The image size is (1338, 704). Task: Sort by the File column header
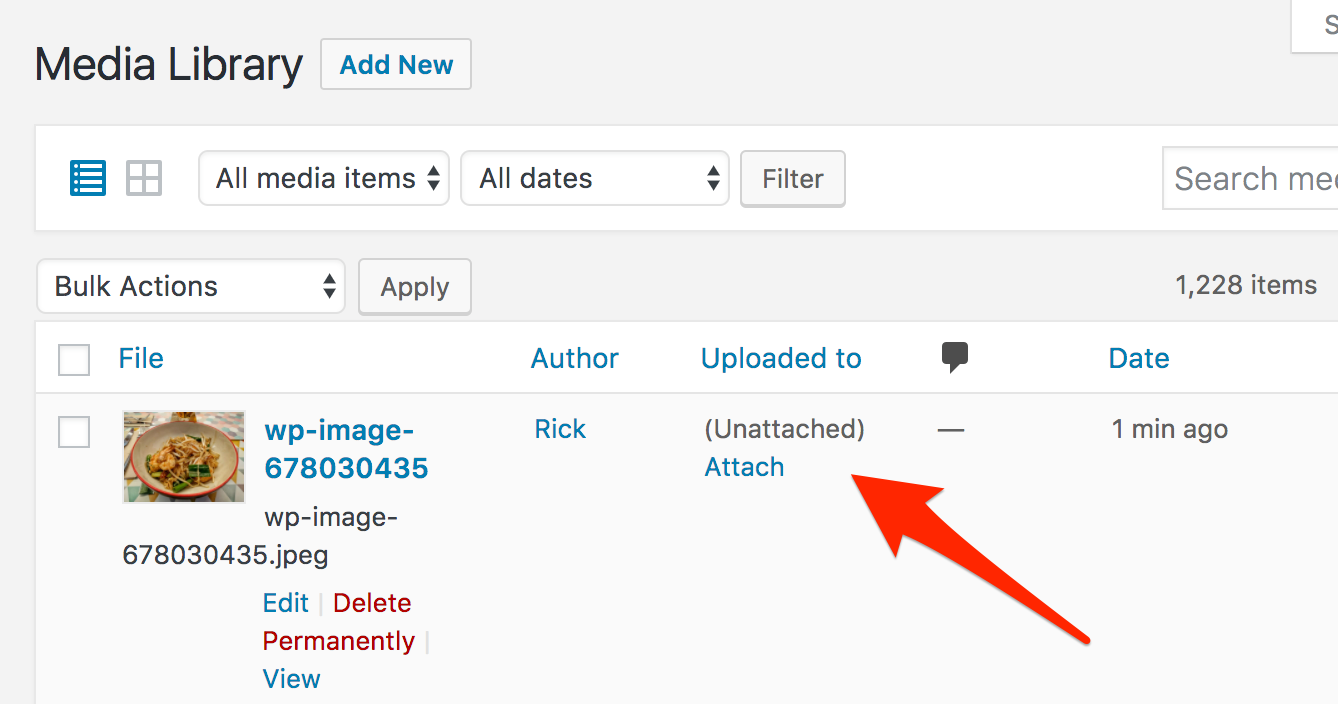point(141,358)
